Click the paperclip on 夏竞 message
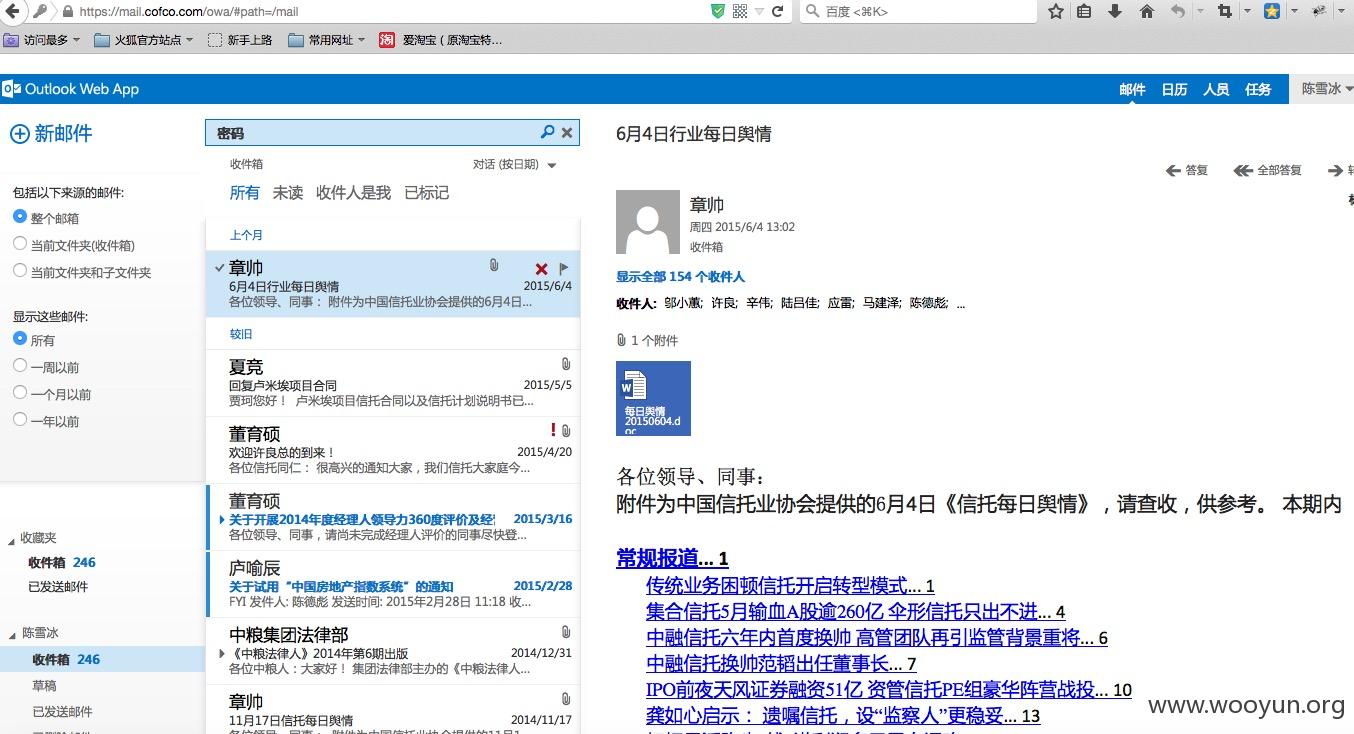Viewport: 1354px width, 734px height. [565, 365]
